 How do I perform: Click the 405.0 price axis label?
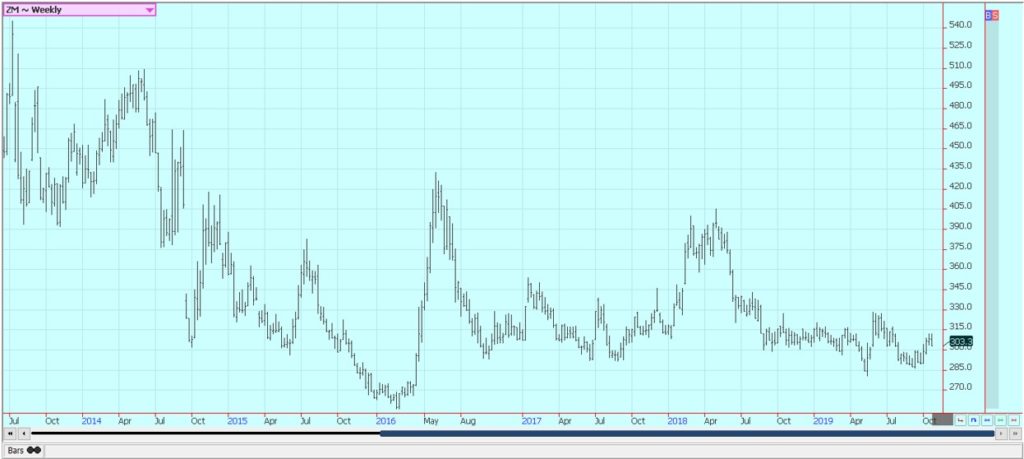coord(962,206)
